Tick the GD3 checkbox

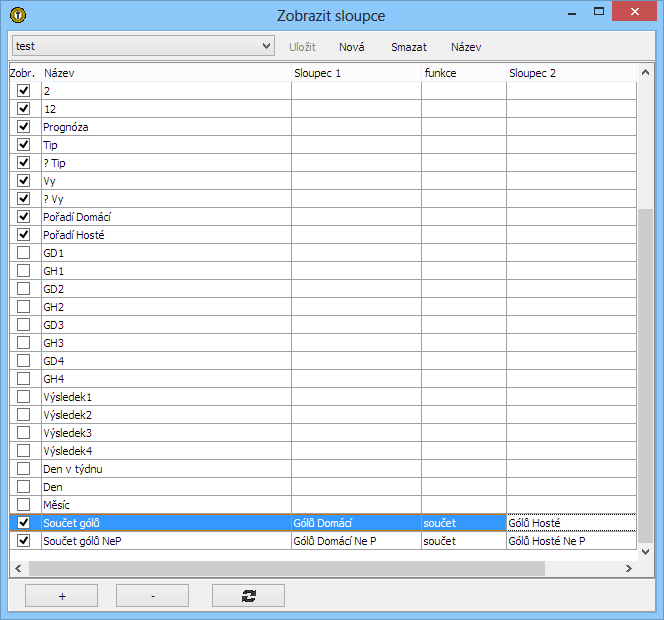point(23,324)
